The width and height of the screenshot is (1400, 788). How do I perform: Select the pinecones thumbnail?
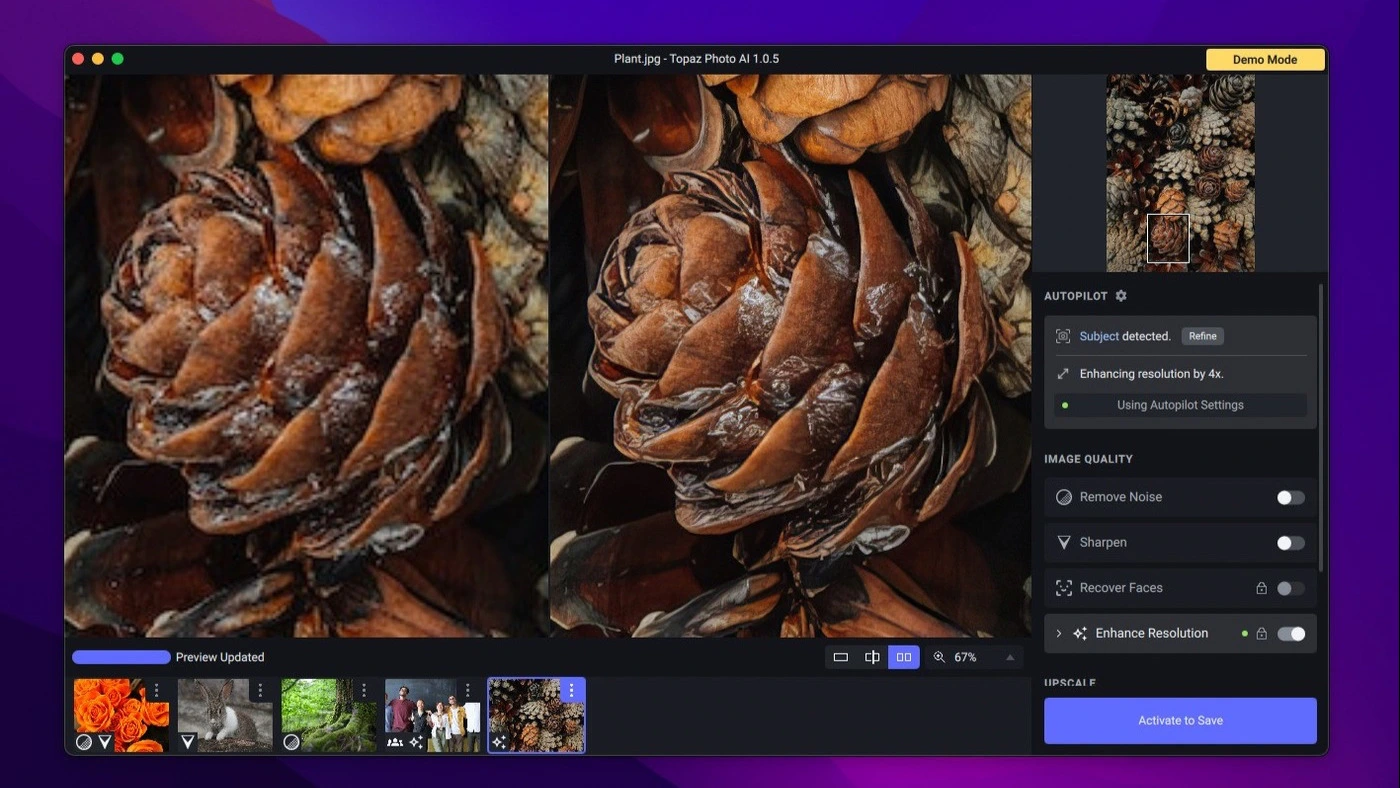click(536, 715)
